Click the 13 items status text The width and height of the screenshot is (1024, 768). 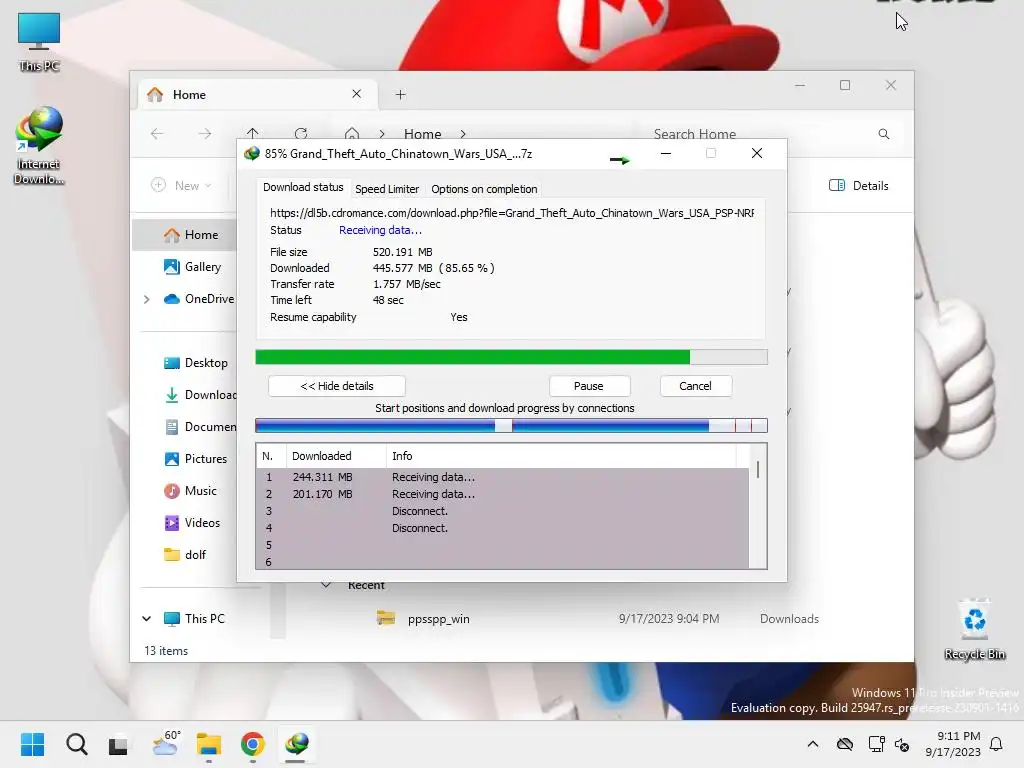click(x=166, y=651)
